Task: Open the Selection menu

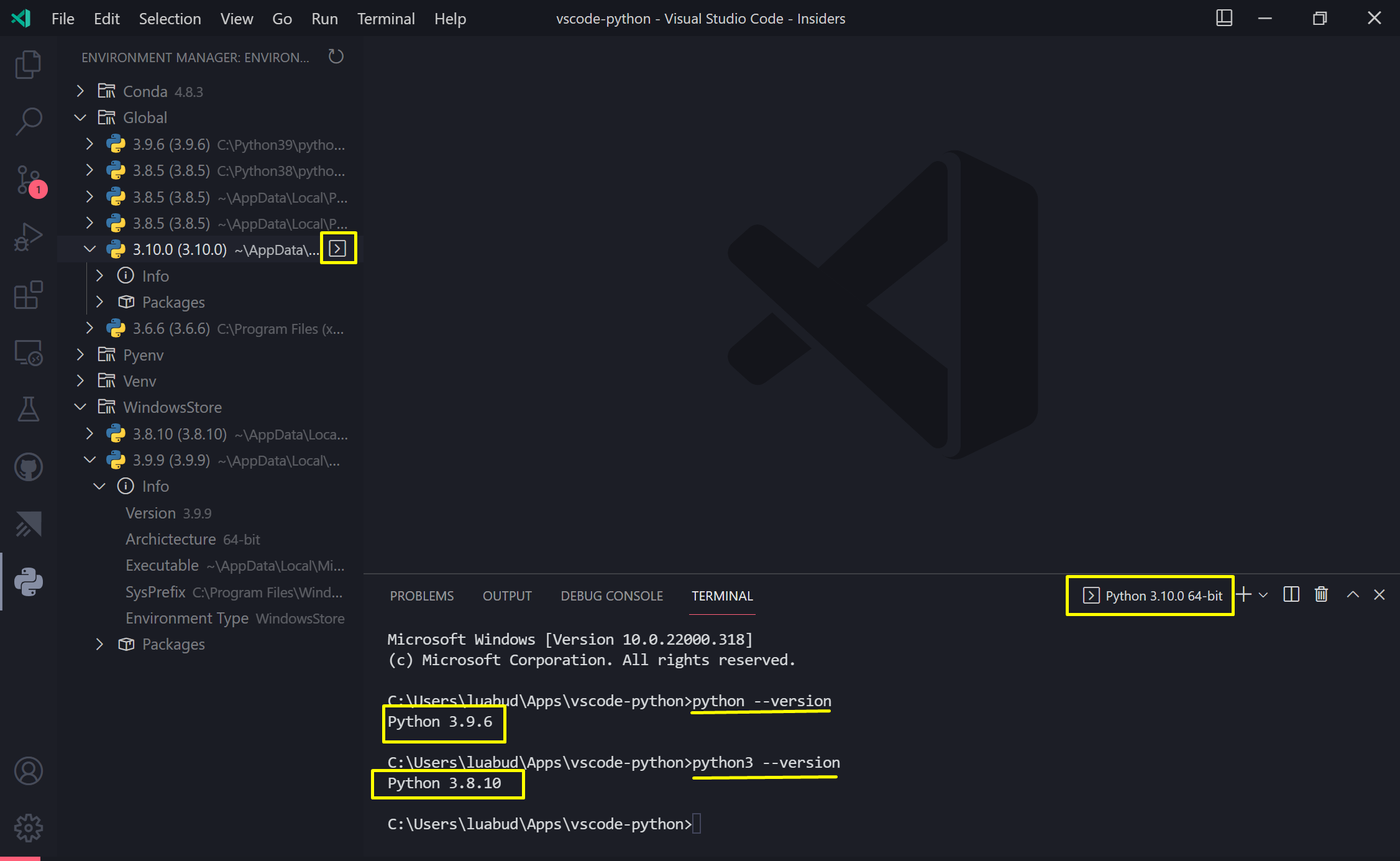Action: tap(170, 19)
